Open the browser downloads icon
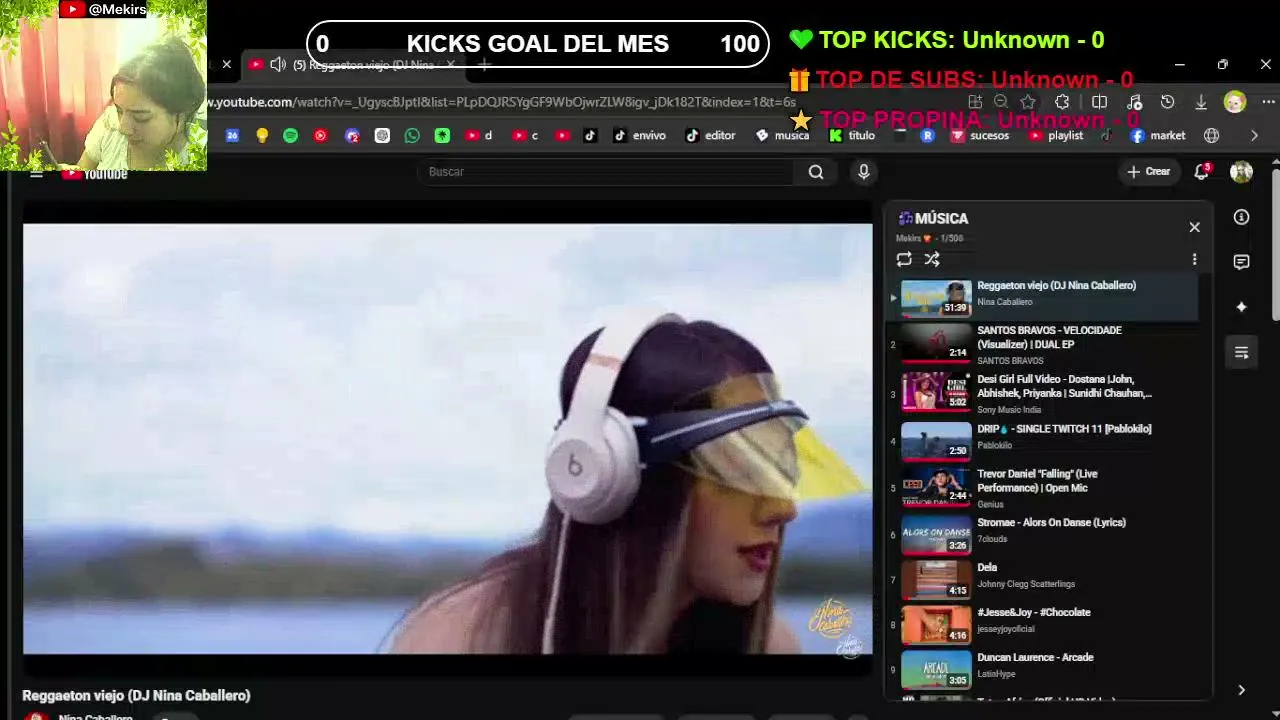 click(1201, 102)
